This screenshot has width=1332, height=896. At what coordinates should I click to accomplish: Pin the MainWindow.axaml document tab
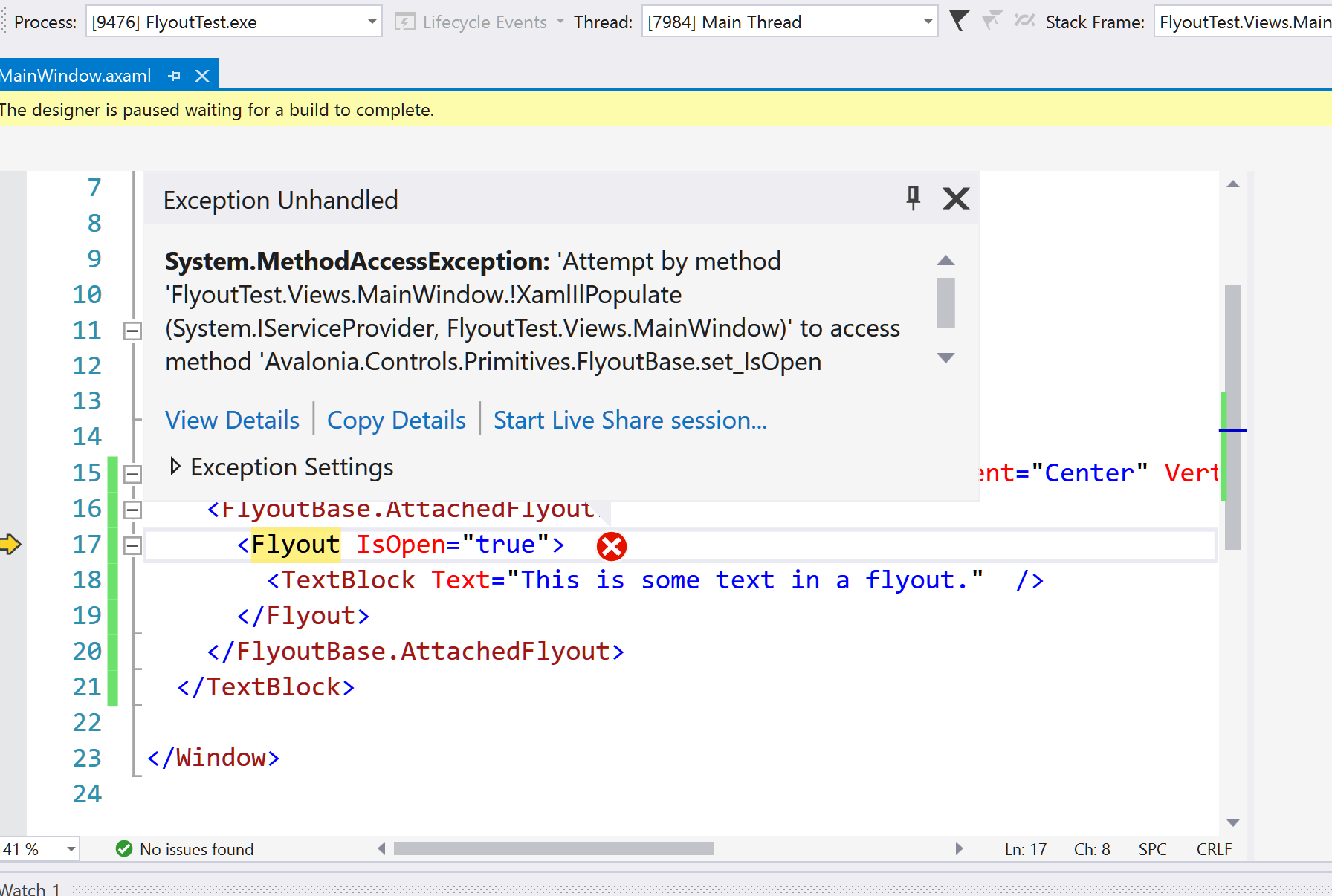click(x=175, y=75)
